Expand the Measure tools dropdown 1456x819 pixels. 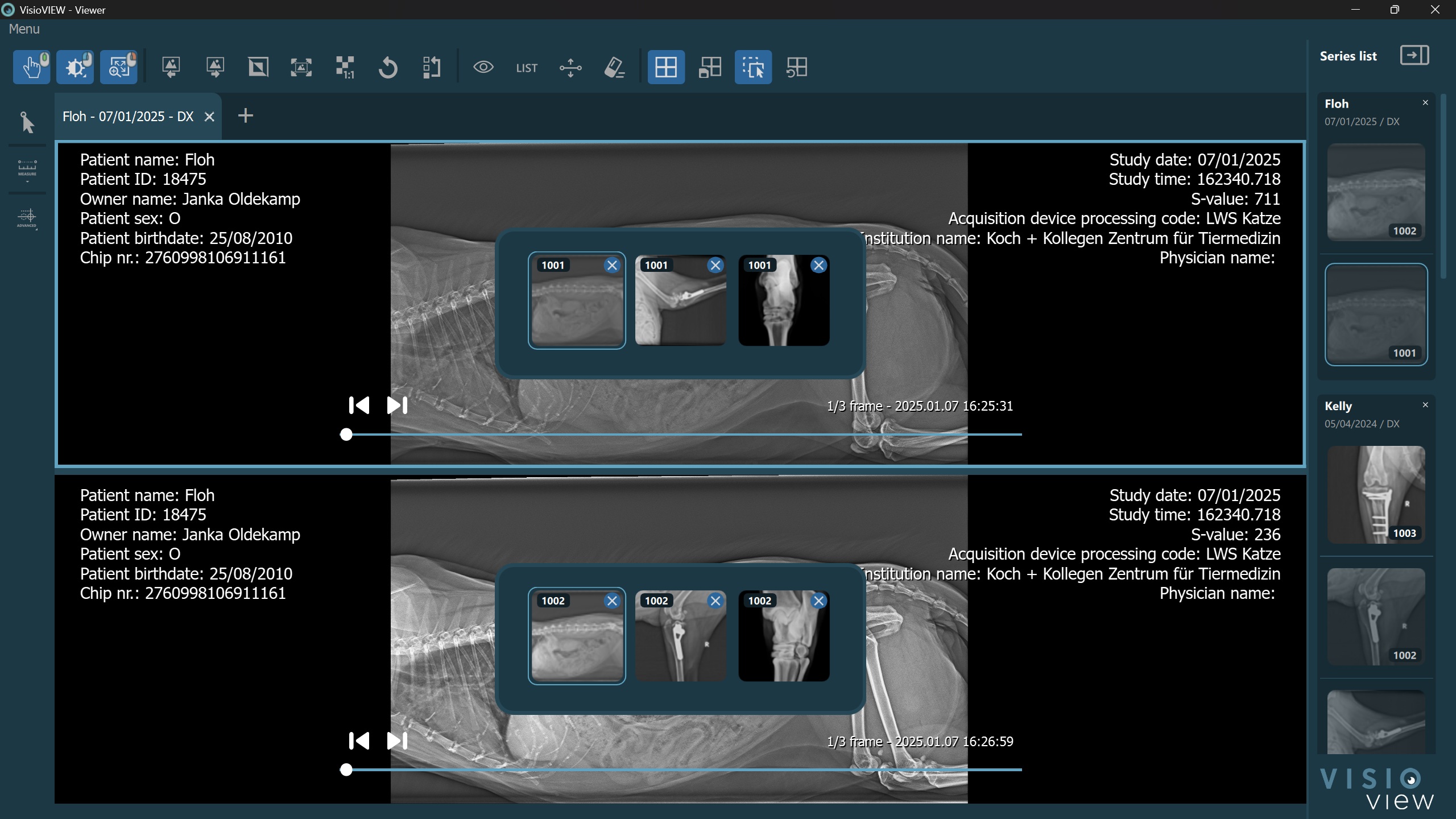27,171
